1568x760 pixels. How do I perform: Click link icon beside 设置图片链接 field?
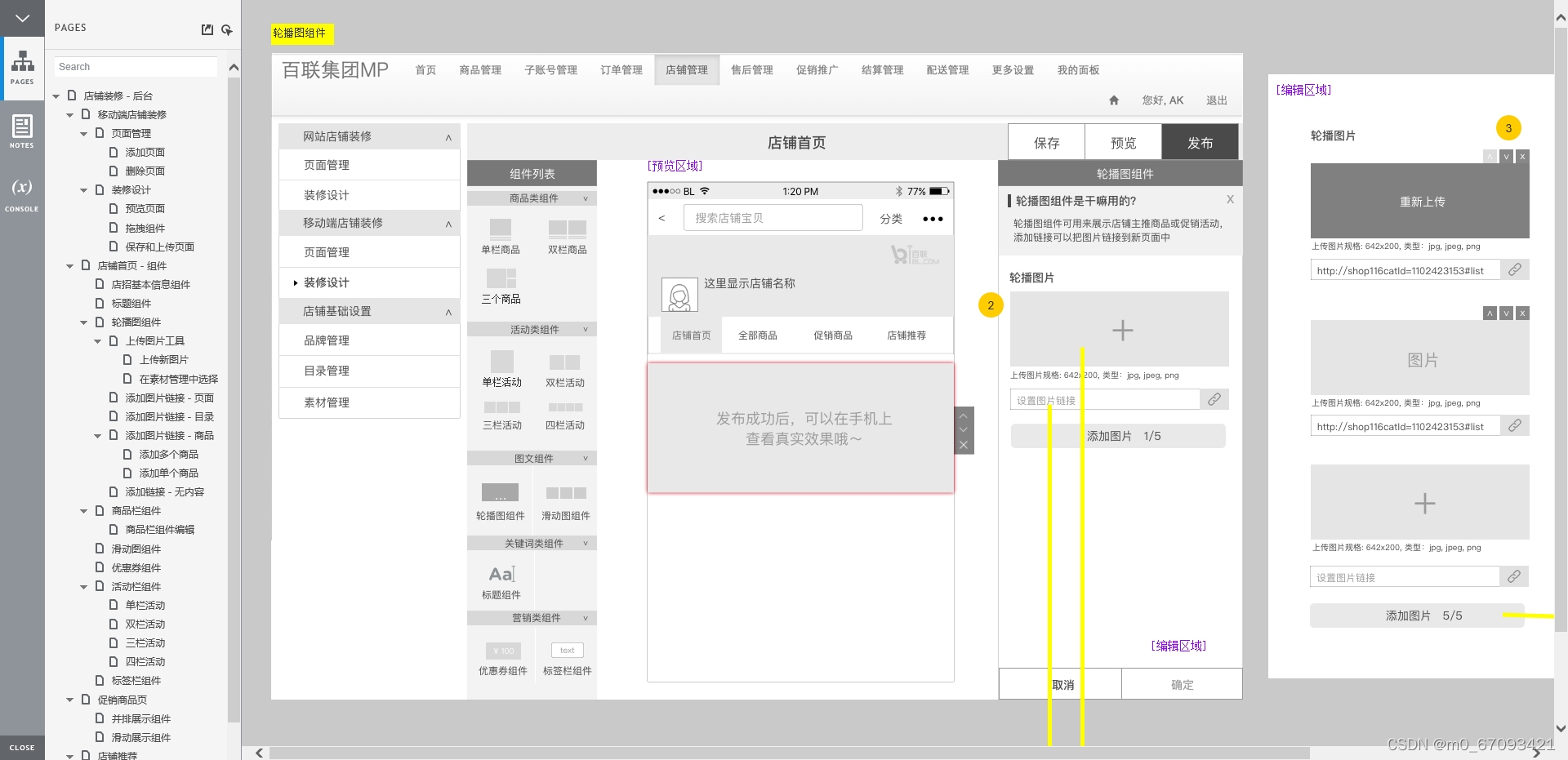click(x=1214, y=400)
